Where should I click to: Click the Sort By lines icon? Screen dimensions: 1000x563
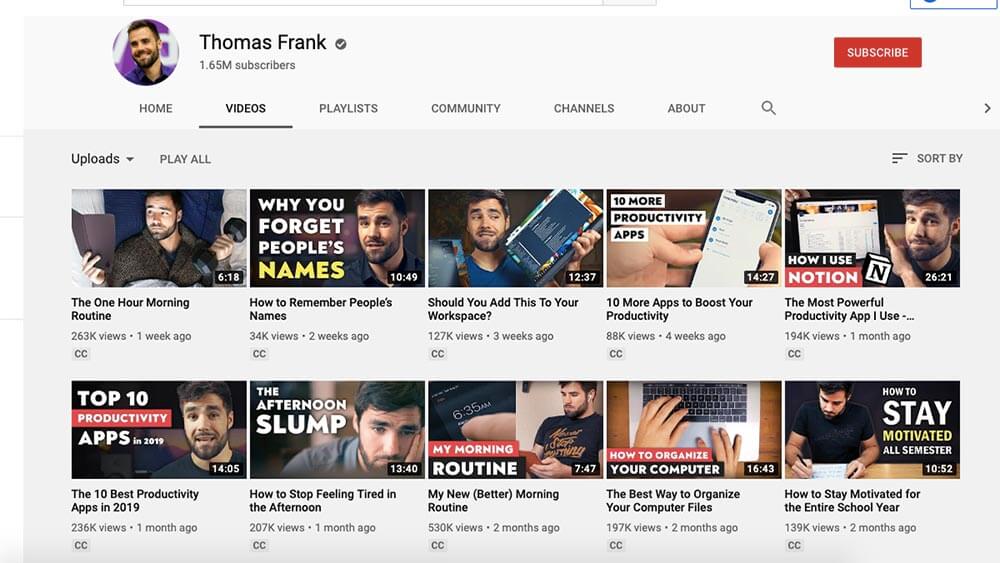point(899,158)
